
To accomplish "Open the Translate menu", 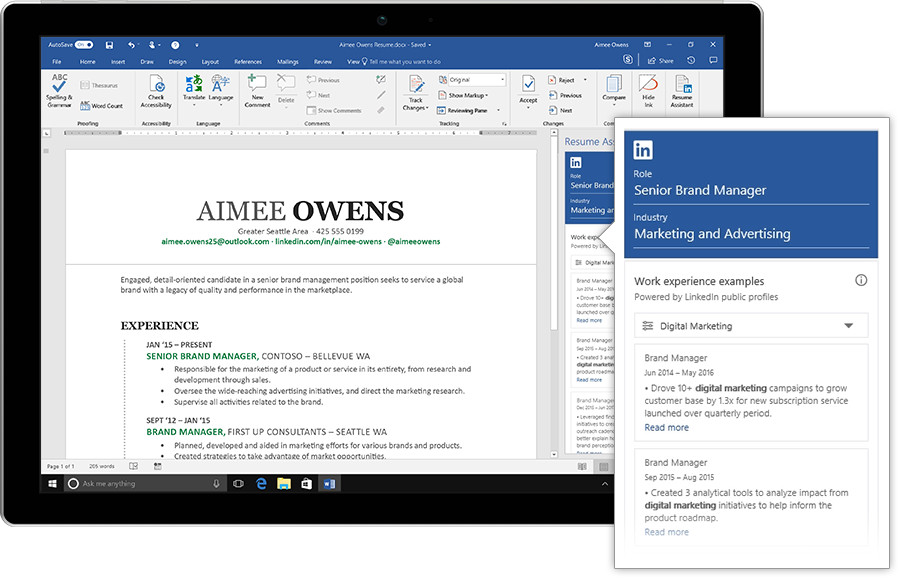I will [x=194, y=91].
